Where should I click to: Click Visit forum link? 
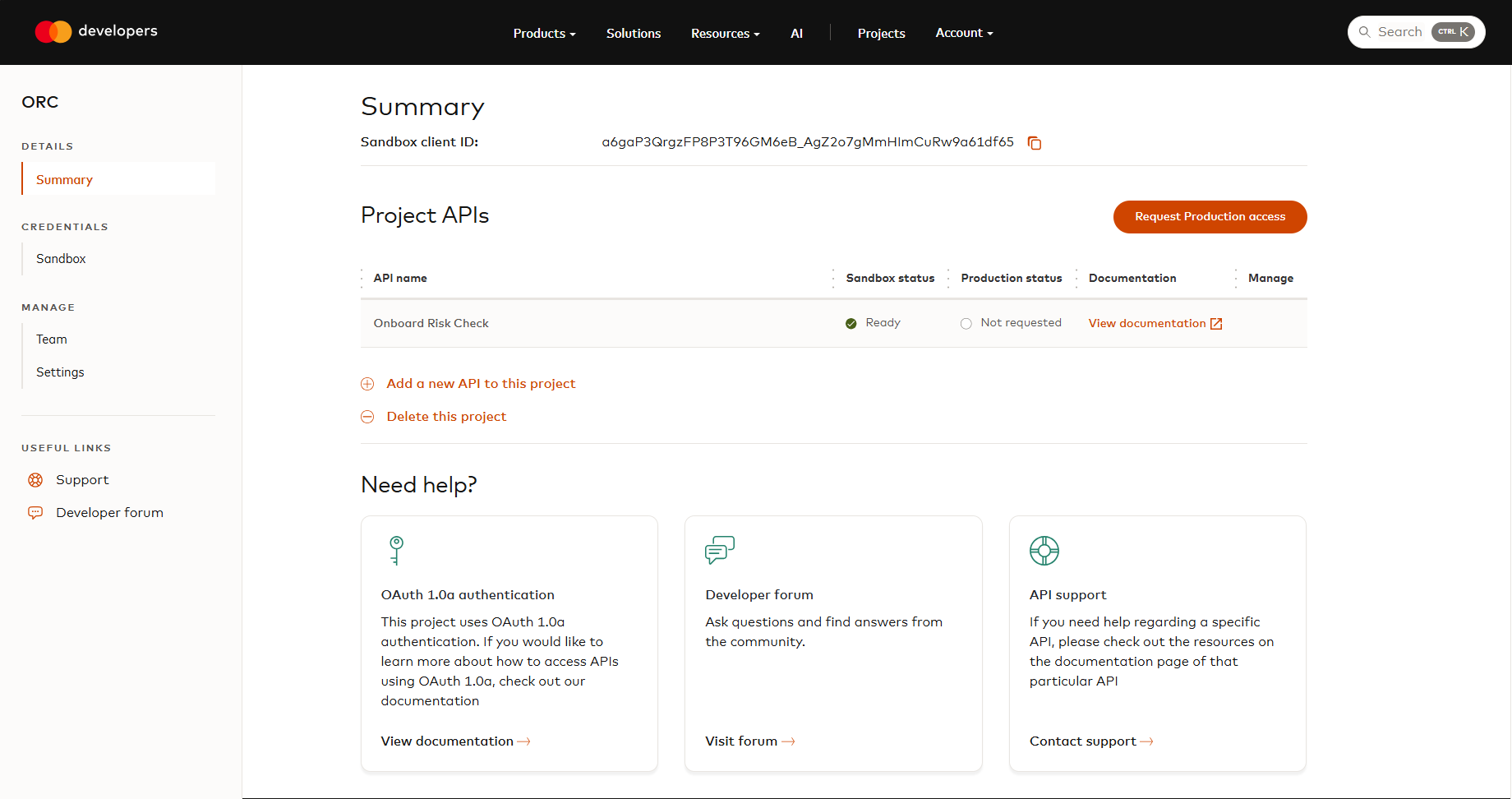coord(749,741)
